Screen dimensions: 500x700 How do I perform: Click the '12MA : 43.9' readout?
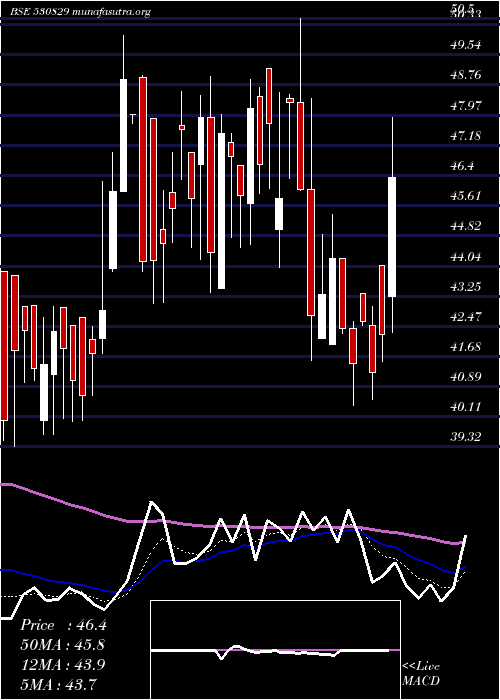tap(63, 664)
